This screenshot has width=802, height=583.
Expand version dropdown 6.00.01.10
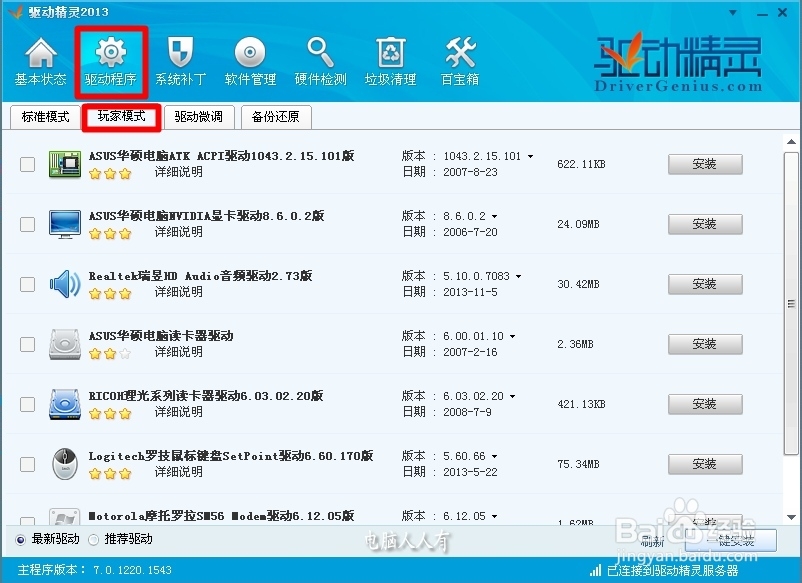513,337
